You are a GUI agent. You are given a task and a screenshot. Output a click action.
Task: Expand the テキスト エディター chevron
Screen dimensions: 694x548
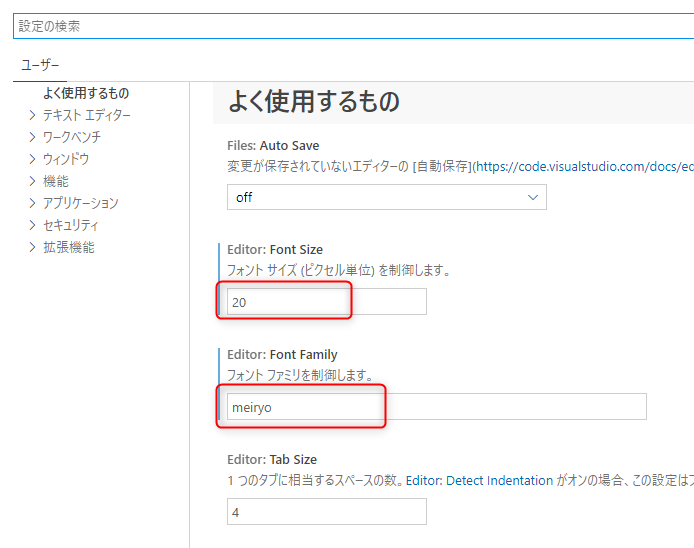point(33,115)
